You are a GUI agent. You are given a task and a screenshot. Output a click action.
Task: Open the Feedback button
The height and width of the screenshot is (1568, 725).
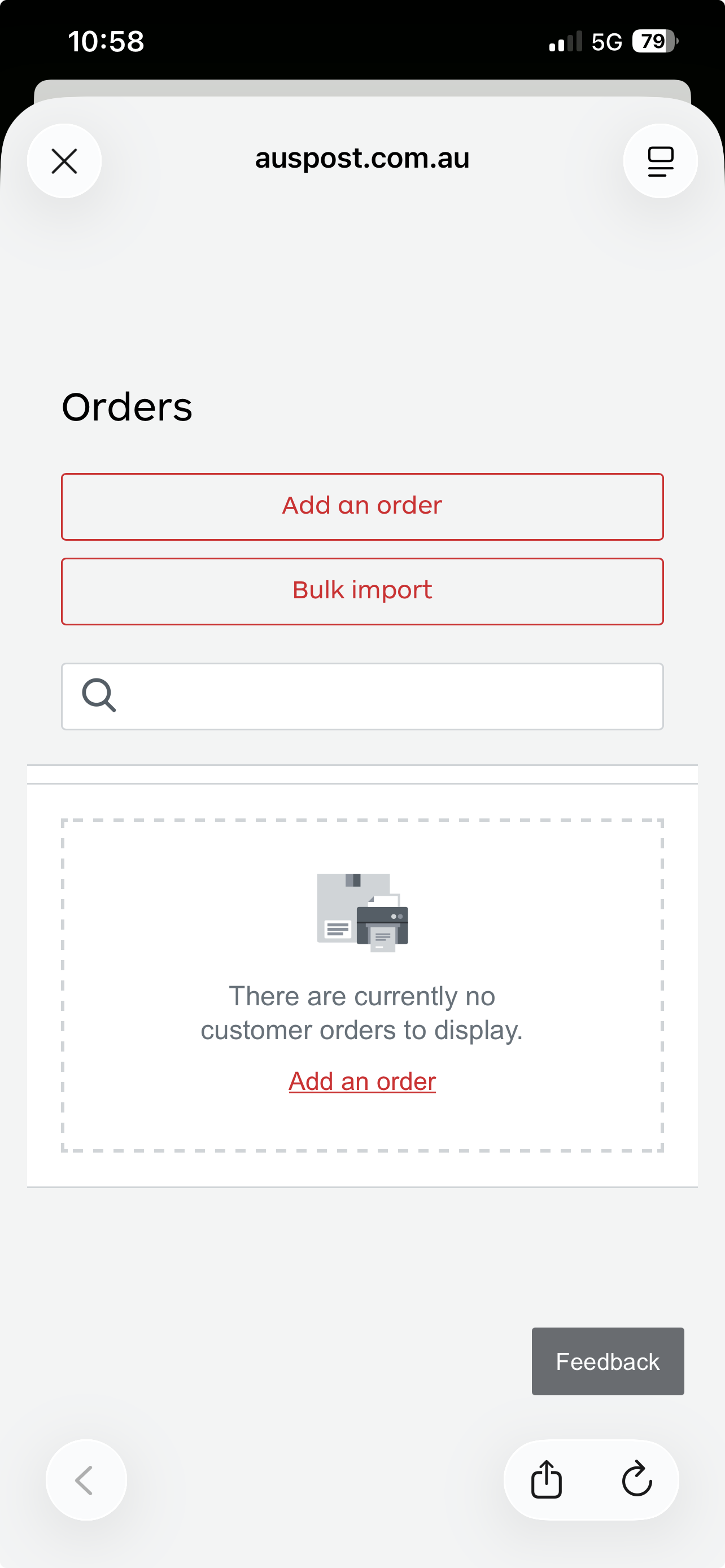(608, 1361)
